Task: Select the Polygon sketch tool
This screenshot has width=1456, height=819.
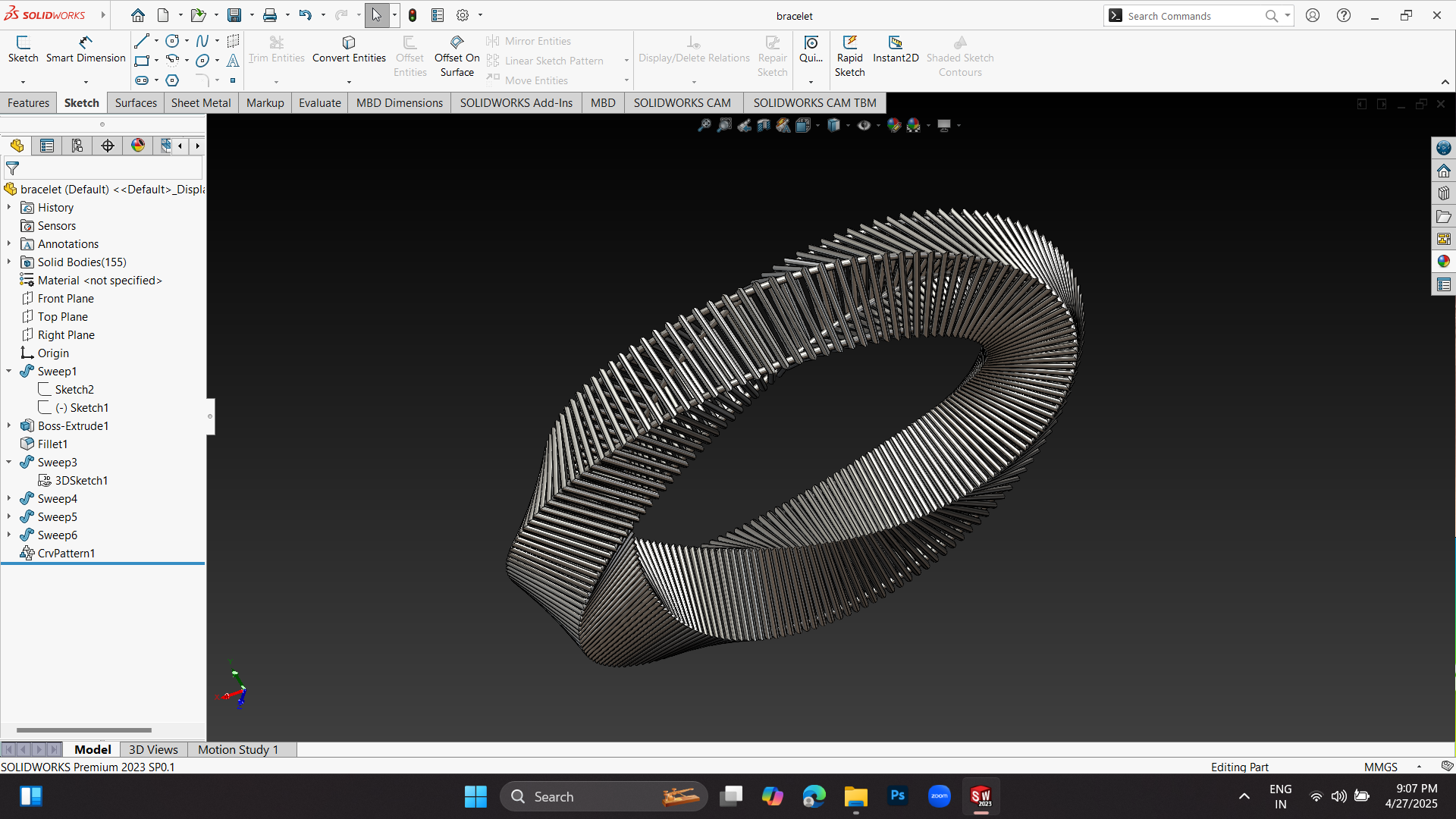Action: [172, 80]
